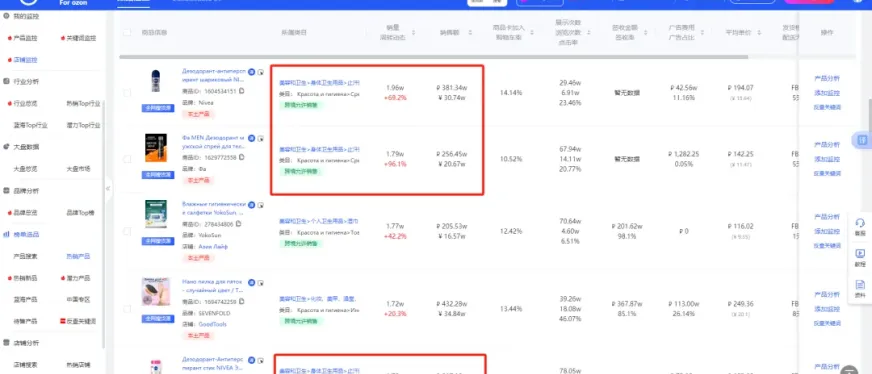Open the Нано пилка product thumbnail
This screenshot has width=872, height=374.
pyautogui.click(x=156, y=292)
